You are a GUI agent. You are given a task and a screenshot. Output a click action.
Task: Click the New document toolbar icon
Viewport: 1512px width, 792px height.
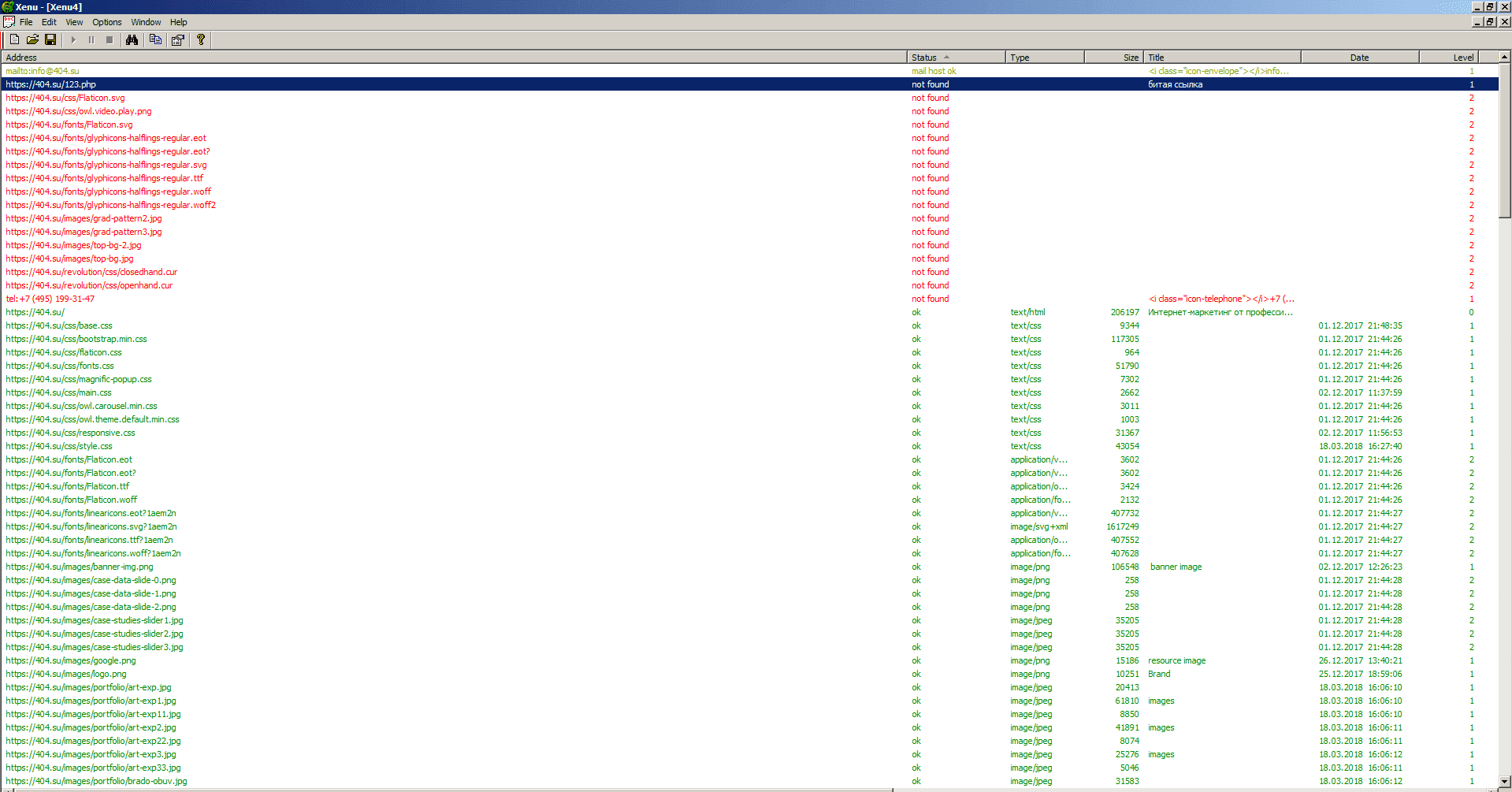(14, 39)
